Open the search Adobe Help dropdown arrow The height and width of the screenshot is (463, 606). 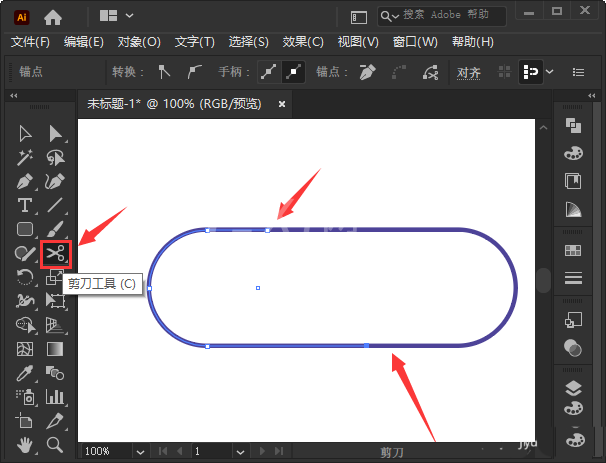[395, 17]
